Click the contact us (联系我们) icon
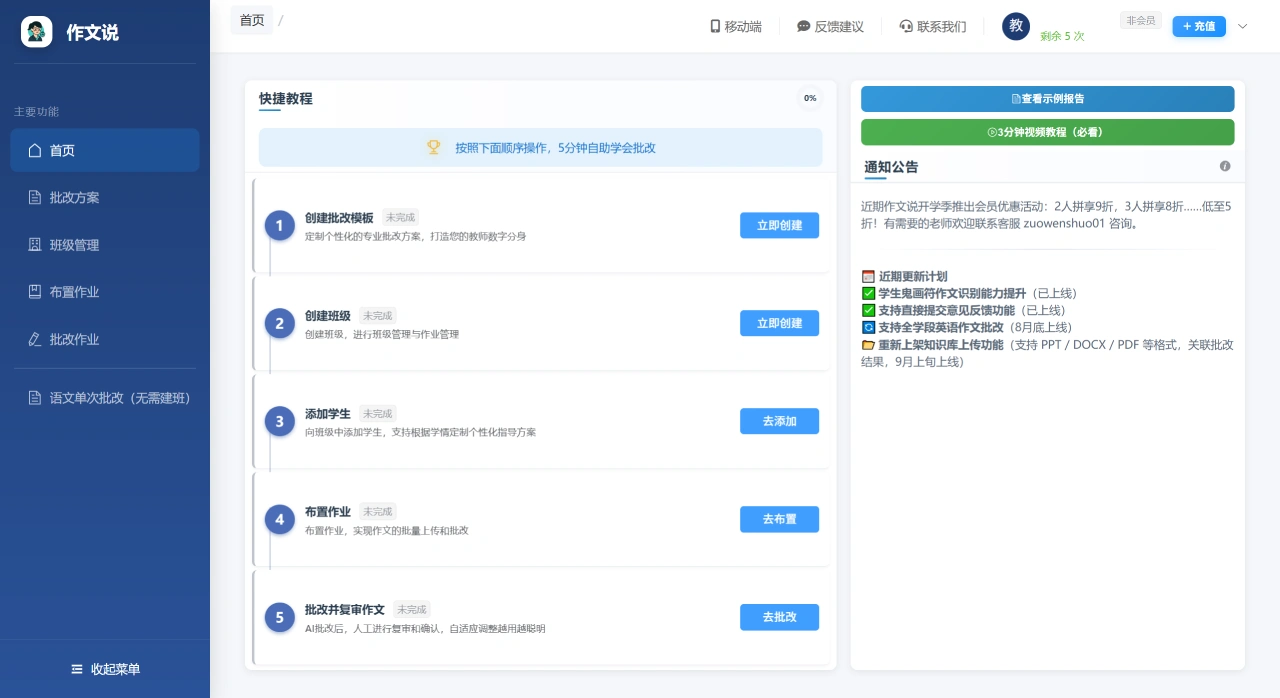Image resolution: width=1280 pixels, height=698 pixels. coord(906,26)
